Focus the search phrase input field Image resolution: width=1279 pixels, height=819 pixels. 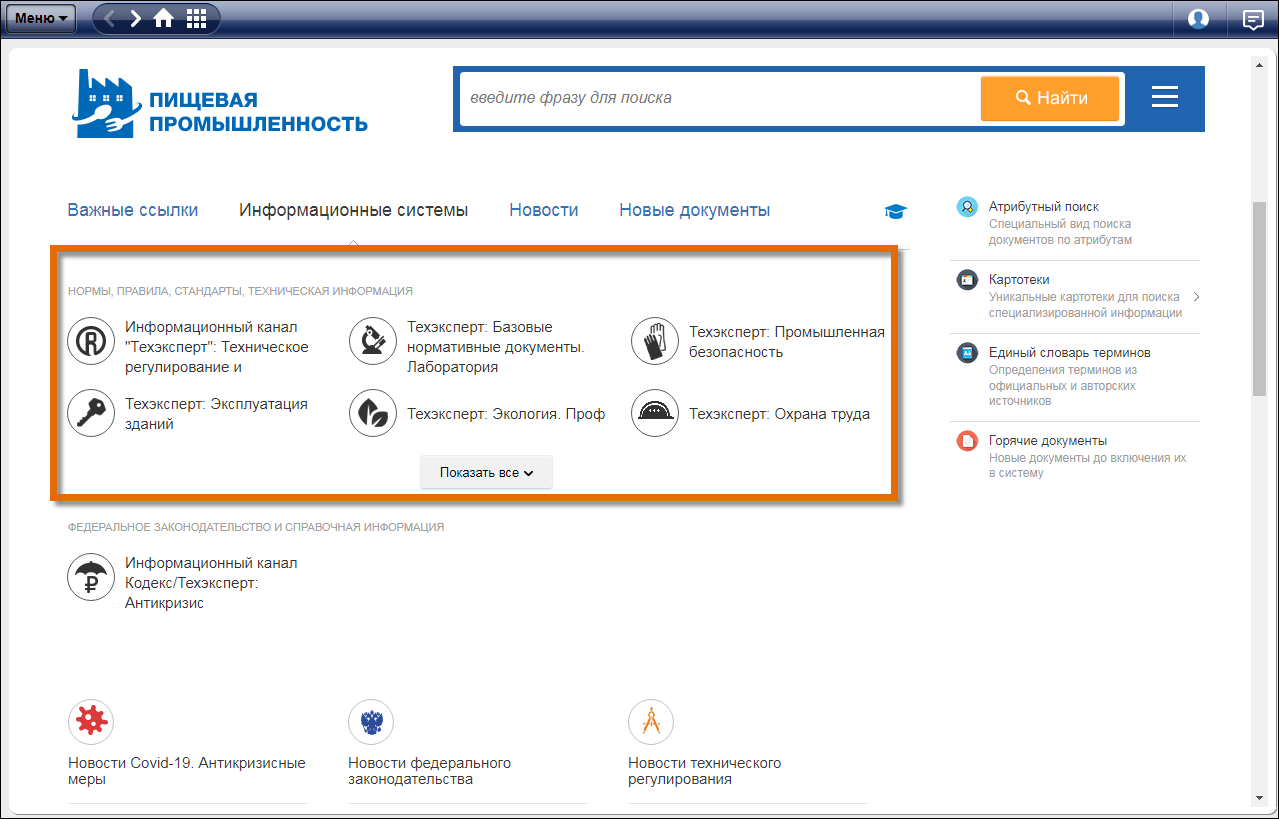(720, 98)
